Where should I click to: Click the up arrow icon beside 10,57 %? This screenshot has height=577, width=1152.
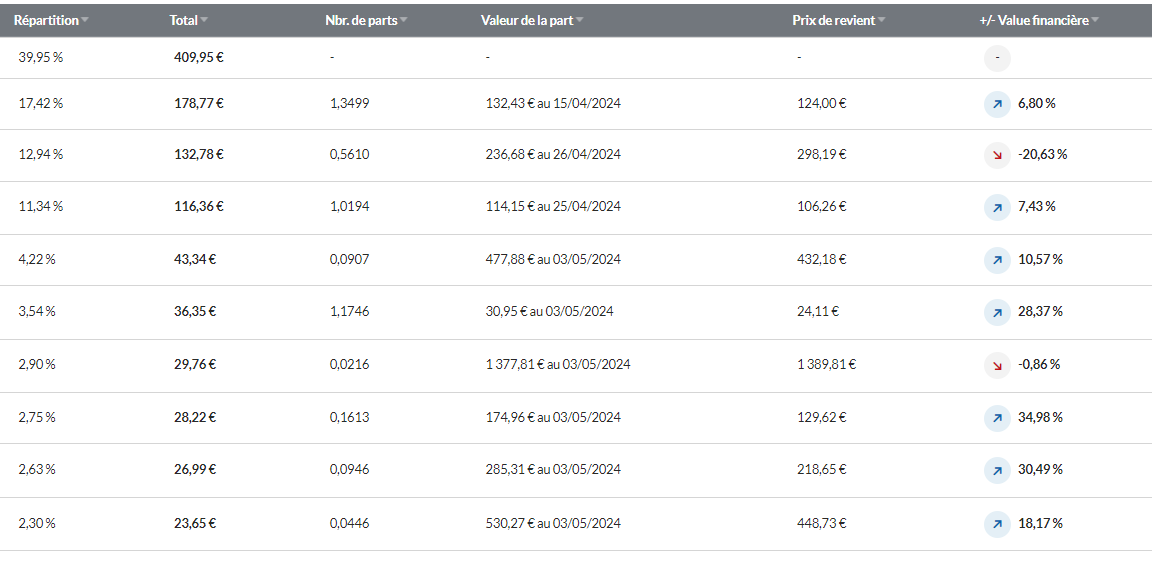point(997,260)
